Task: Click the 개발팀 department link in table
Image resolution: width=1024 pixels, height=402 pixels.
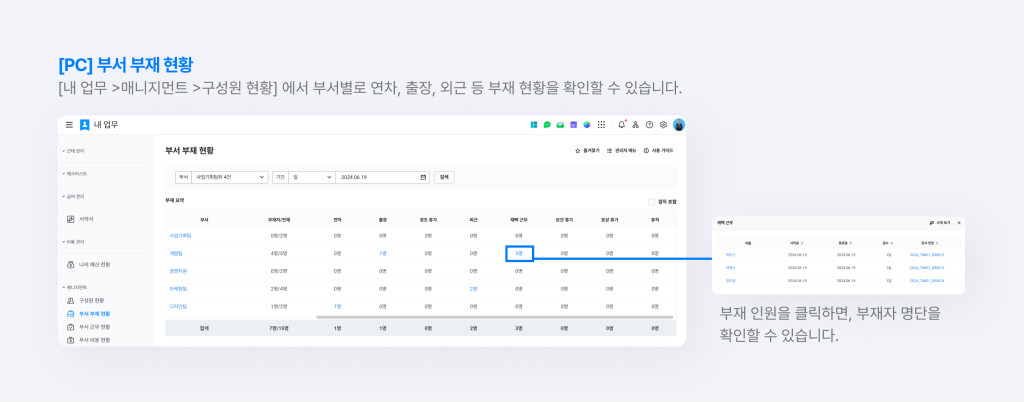Action: [174, 253]
